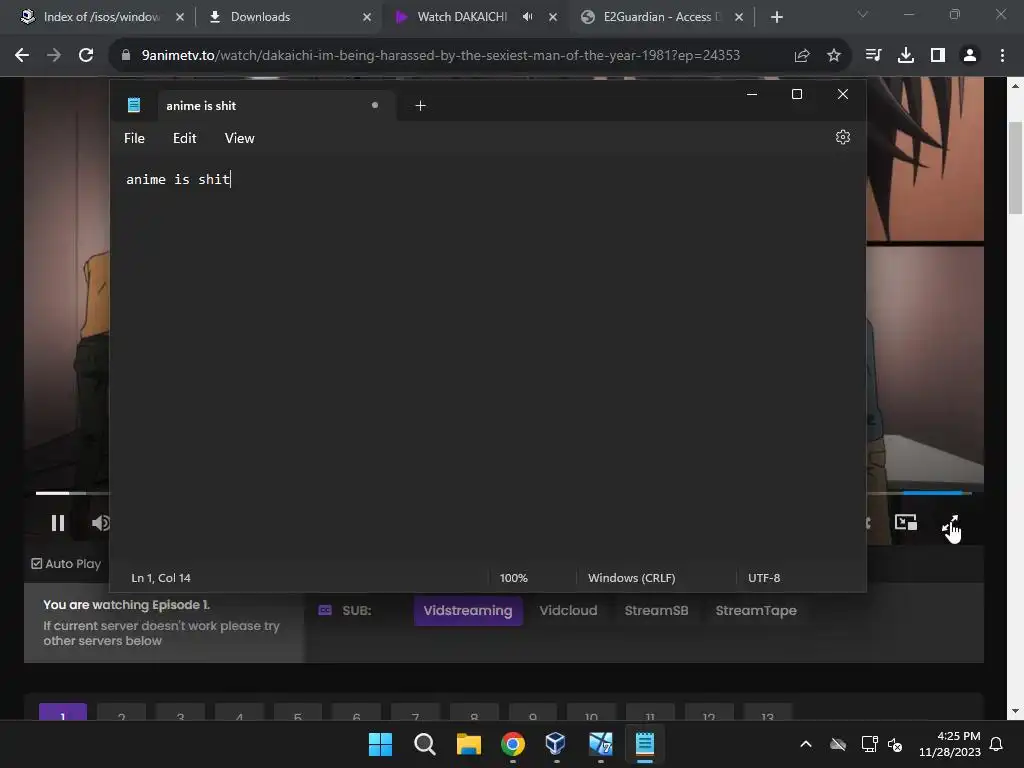Viewport: 1024px width, 768px height.
Task: Mute the DAKAICHI tab audio icon
Action: coord(528,17)
